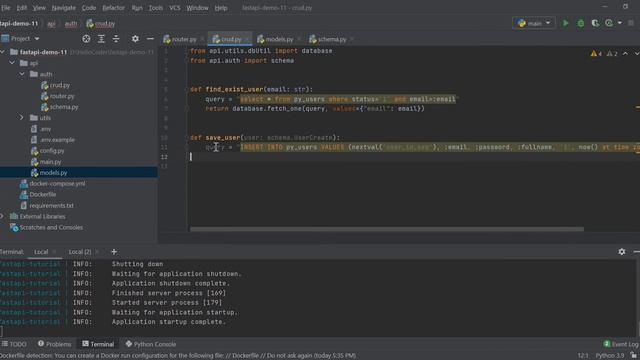This screenshot has width=640, height=360.
Task: Open the Python Console tool window
Action: coord(151,344)
